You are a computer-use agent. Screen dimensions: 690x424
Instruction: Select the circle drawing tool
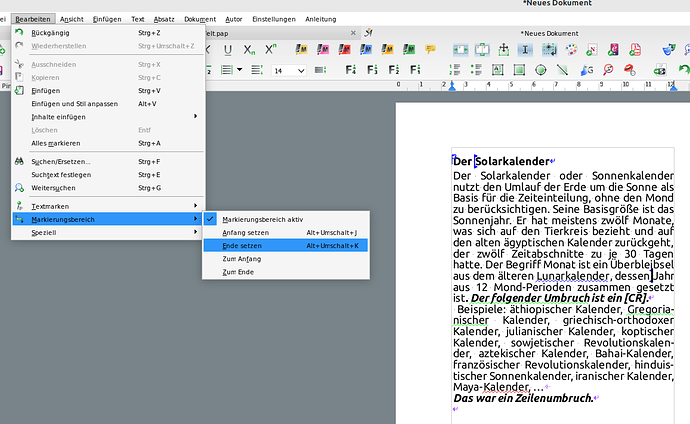(x=540, y=70)
